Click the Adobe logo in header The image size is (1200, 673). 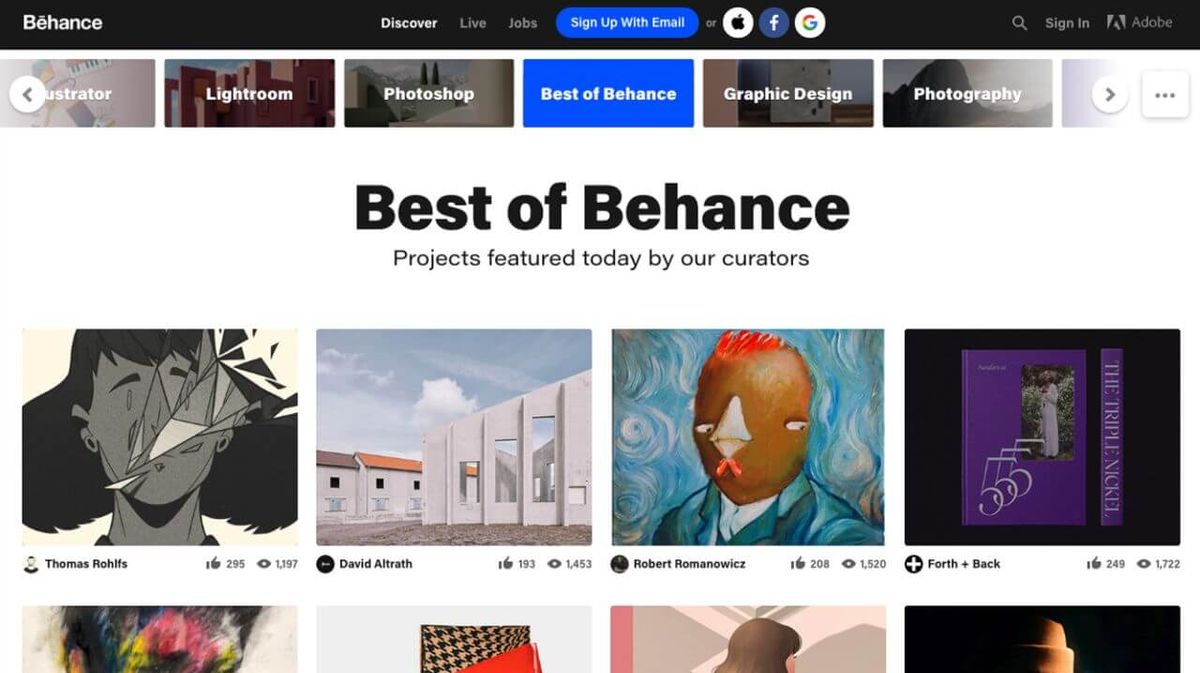click(x=1139, y=22)
